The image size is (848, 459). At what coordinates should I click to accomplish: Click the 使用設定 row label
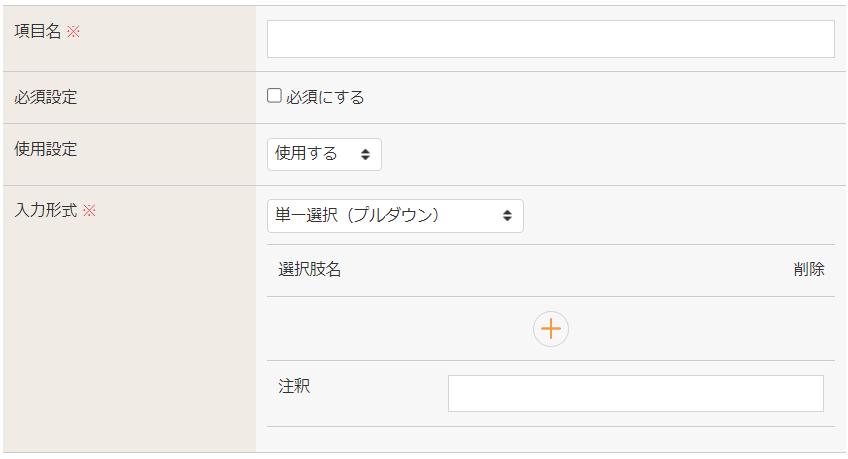pos(46,150)
